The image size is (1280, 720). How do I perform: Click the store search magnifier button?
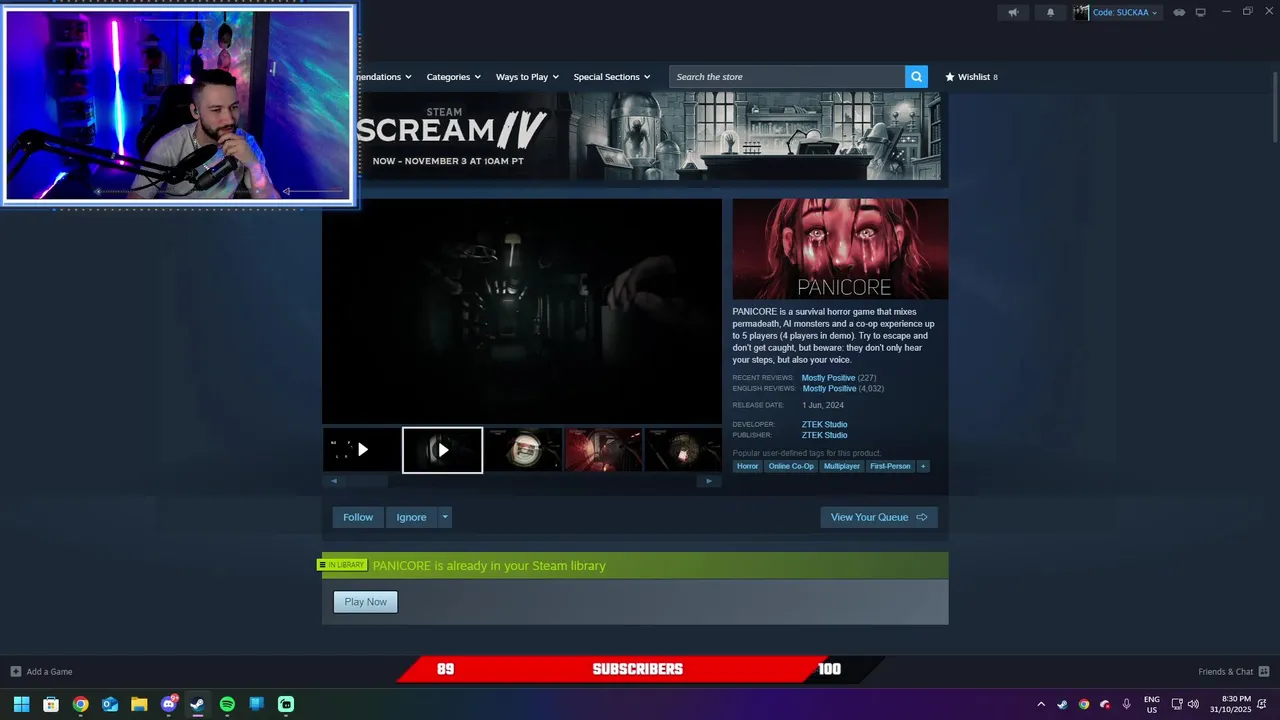916,77
